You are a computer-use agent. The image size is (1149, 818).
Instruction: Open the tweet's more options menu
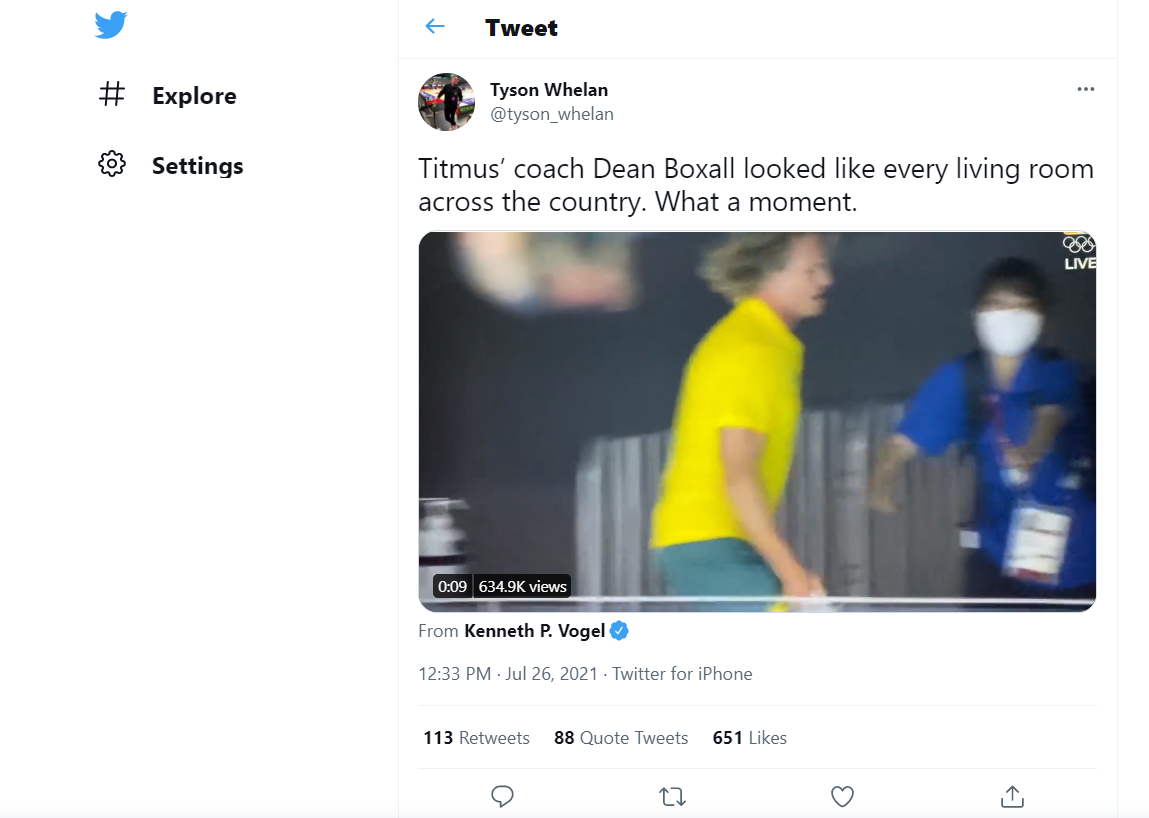coord(1086,89)
